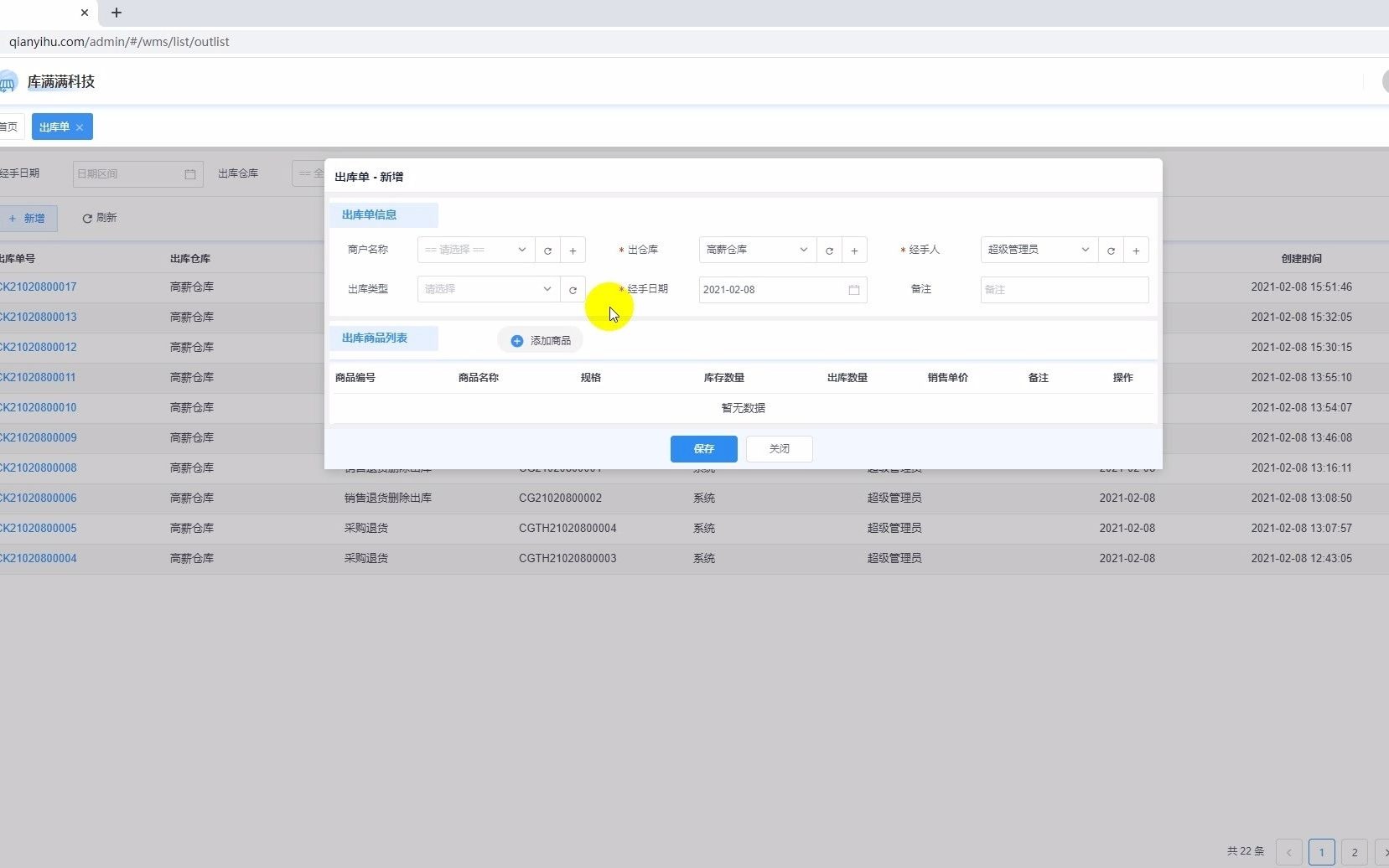Open order link CK21020800017
This screenshot has width=1389, height=868.
click(x=38, y=287)
